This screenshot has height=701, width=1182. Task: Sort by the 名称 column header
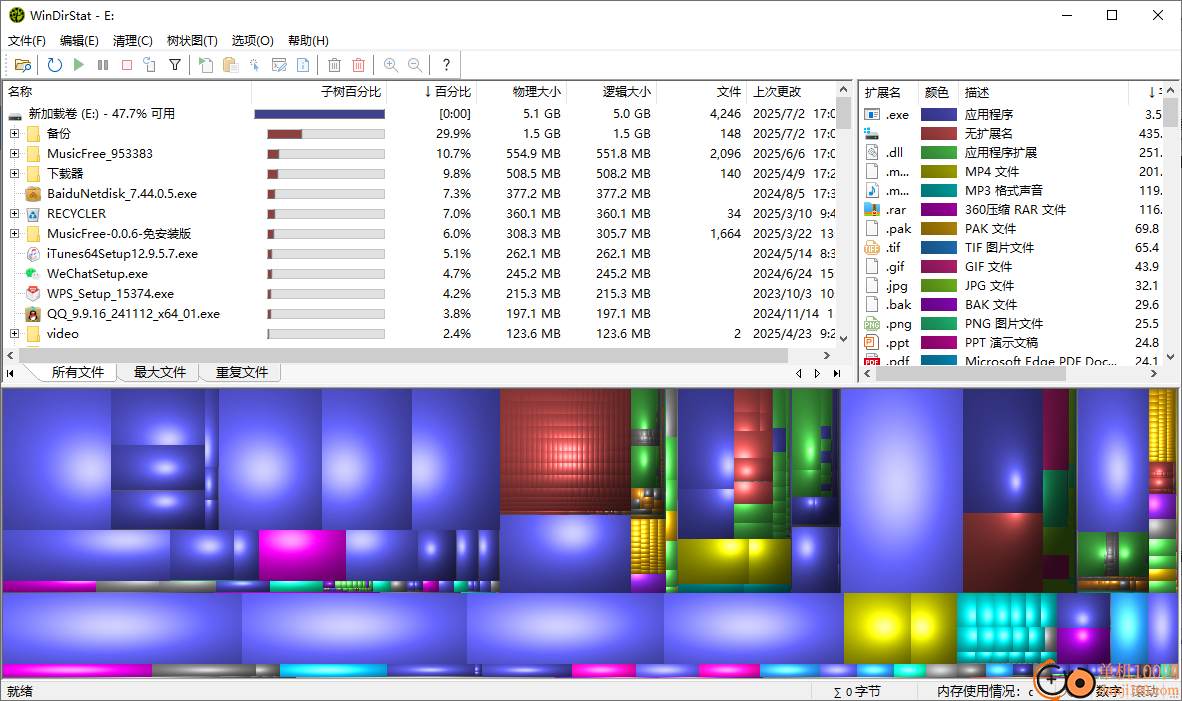pyautogui.click(x=127, y=92)
